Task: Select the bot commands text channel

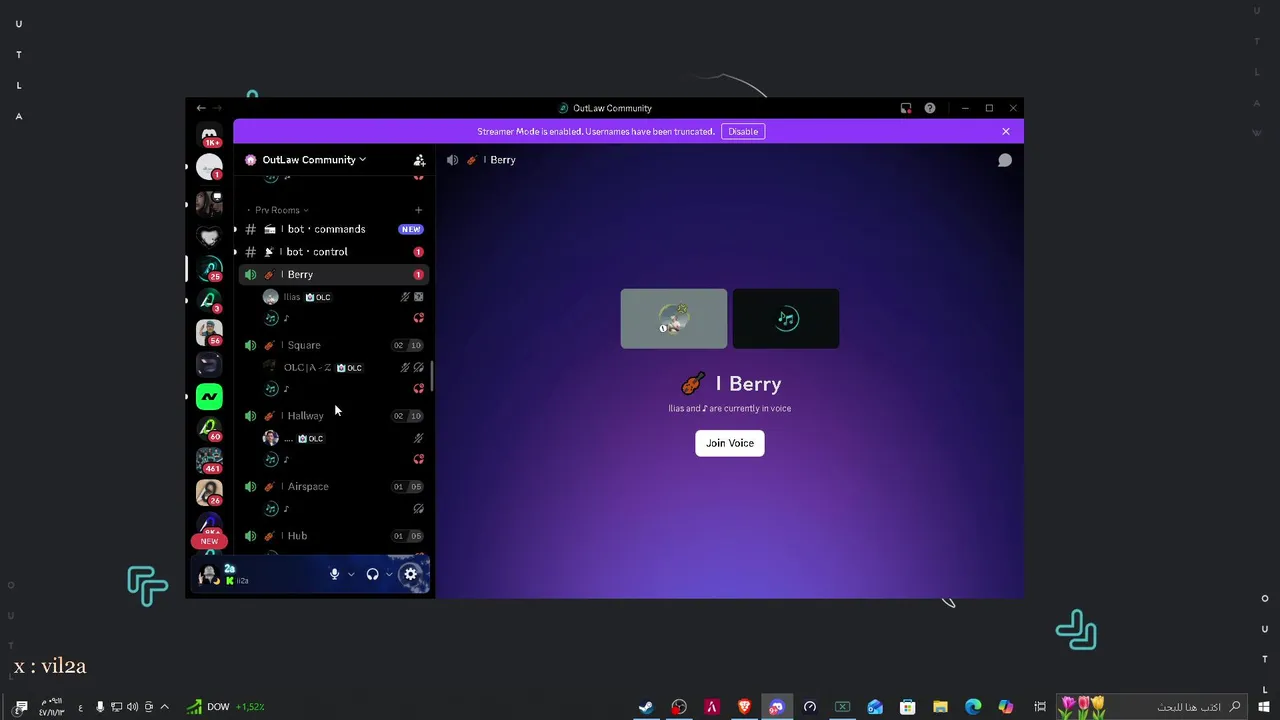Action: click(x=334, y=229)
